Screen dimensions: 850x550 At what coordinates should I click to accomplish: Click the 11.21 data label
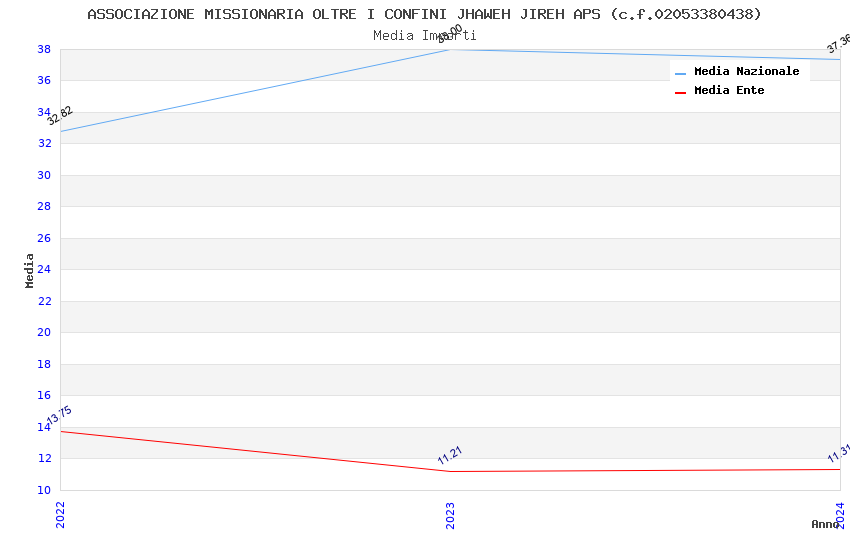tap(449, 455)
